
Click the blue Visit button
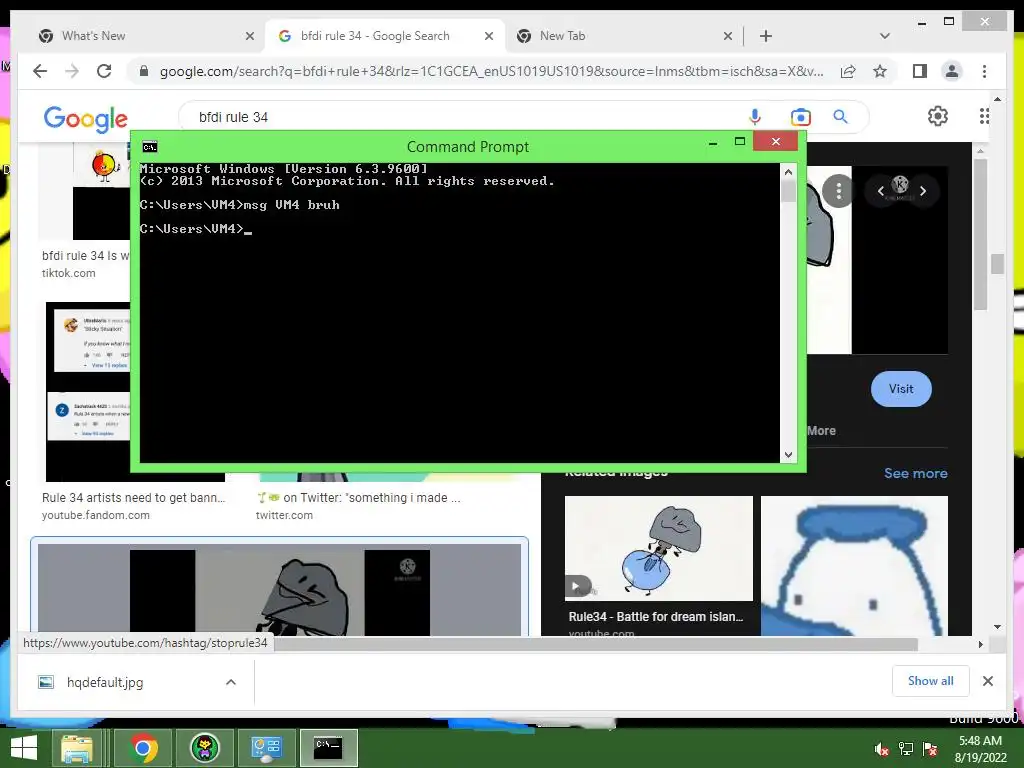[901, 389]
